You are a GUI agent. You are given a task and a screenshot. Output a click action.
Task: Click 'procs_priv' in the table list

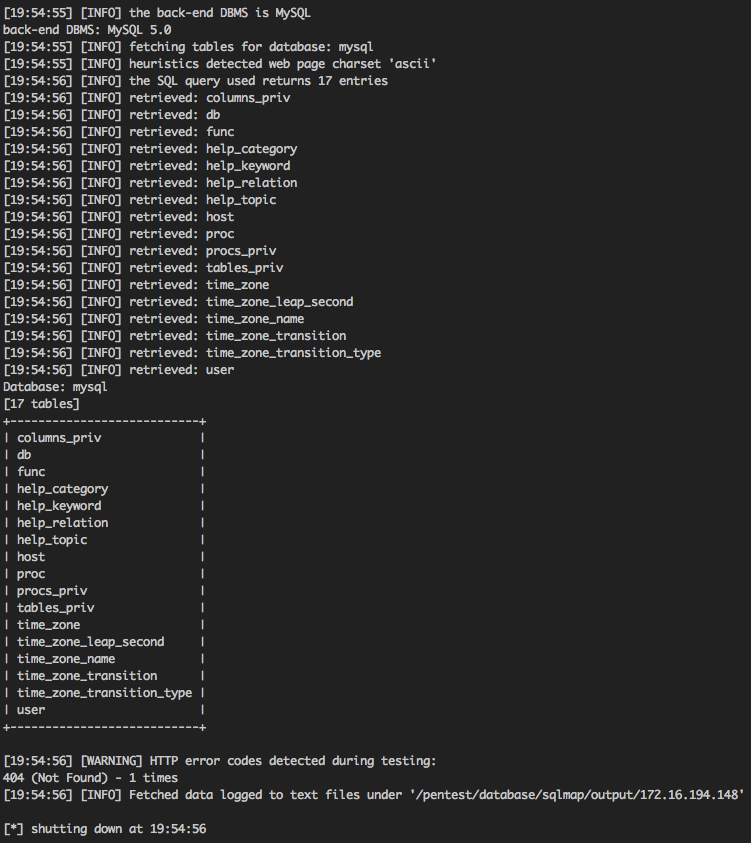click(52, 591)
